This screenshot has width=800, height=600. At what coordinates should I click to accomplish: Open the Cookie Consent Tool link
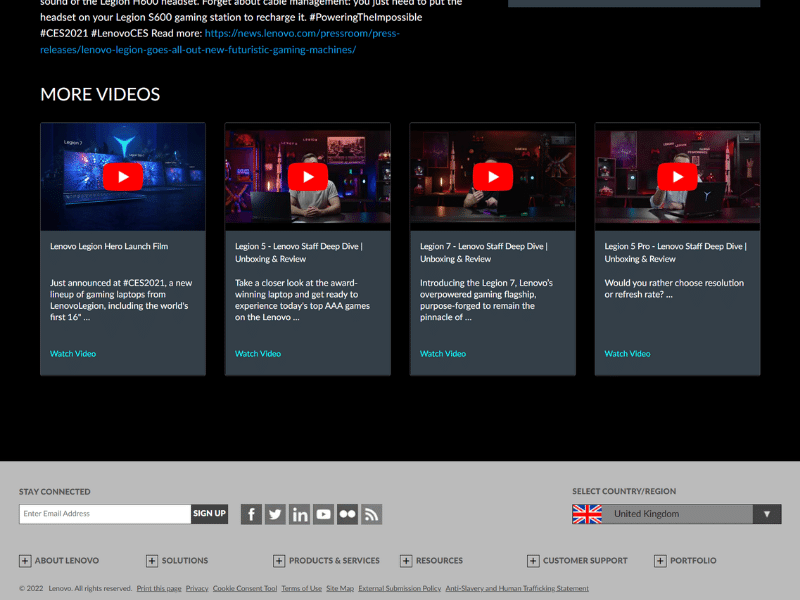(x=245, y=588)
